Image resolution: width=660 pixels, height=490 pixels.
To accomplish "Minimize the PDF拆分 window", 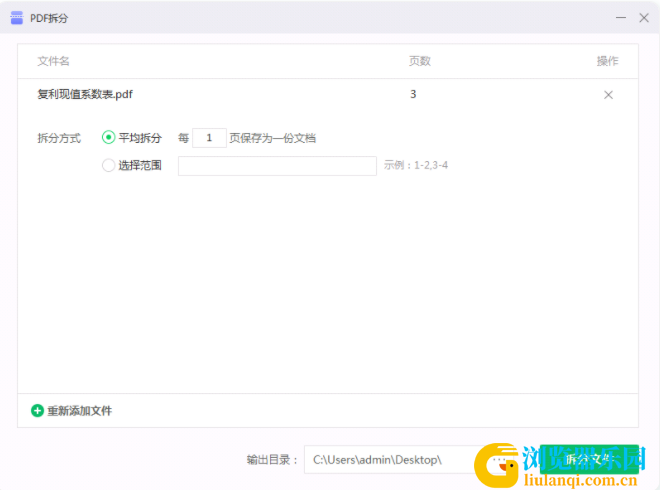I will (x=621, y=18).
